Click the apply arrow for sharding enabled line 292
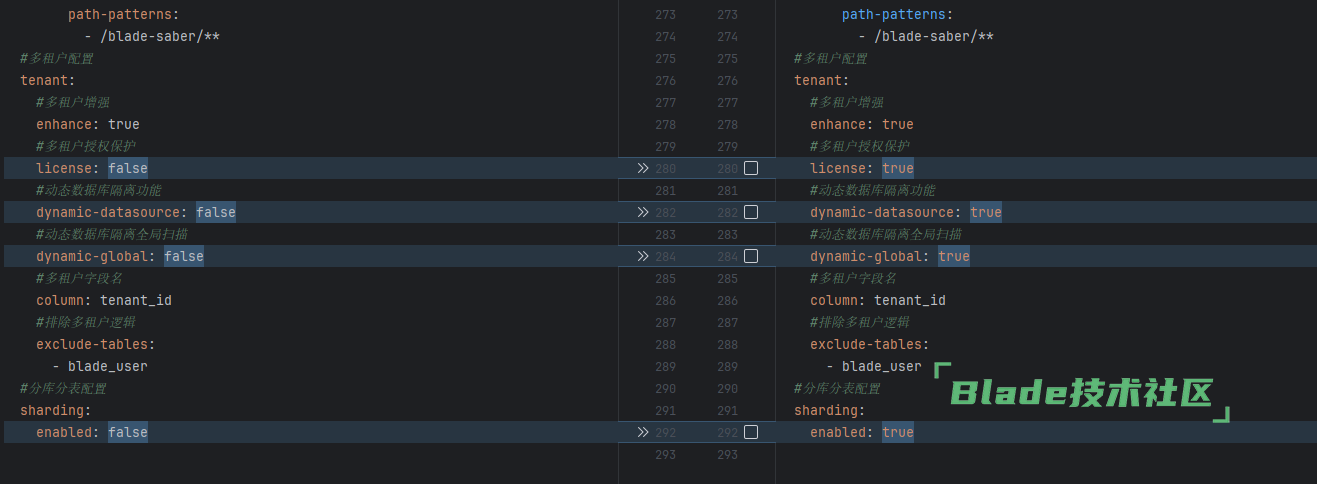Screen dimensions: 1317x484 (x=642, y=432)
